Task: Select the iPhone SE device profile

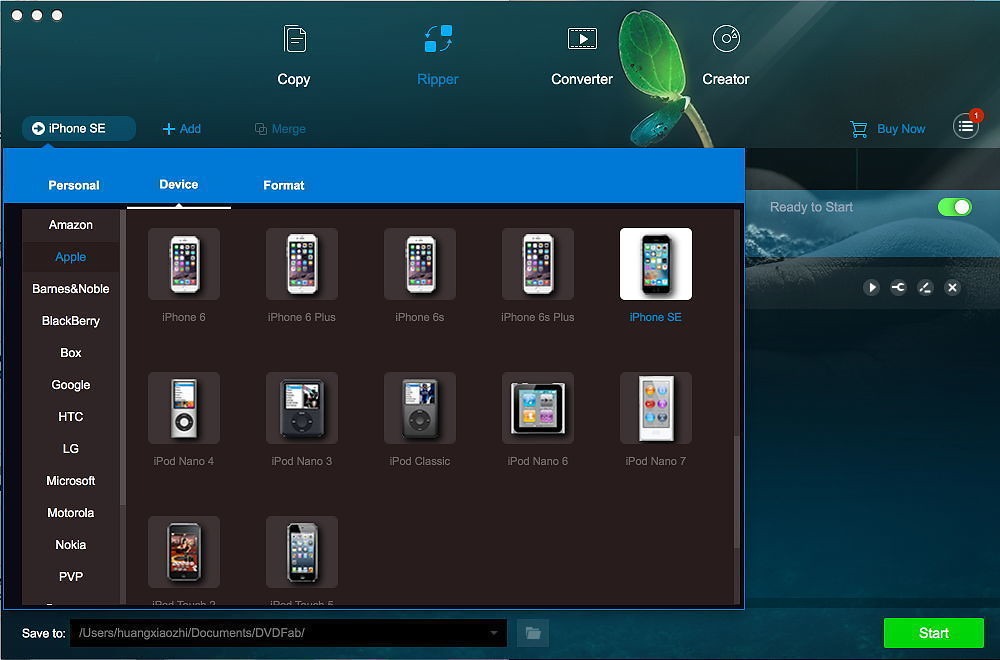Action: coord(656,264)
